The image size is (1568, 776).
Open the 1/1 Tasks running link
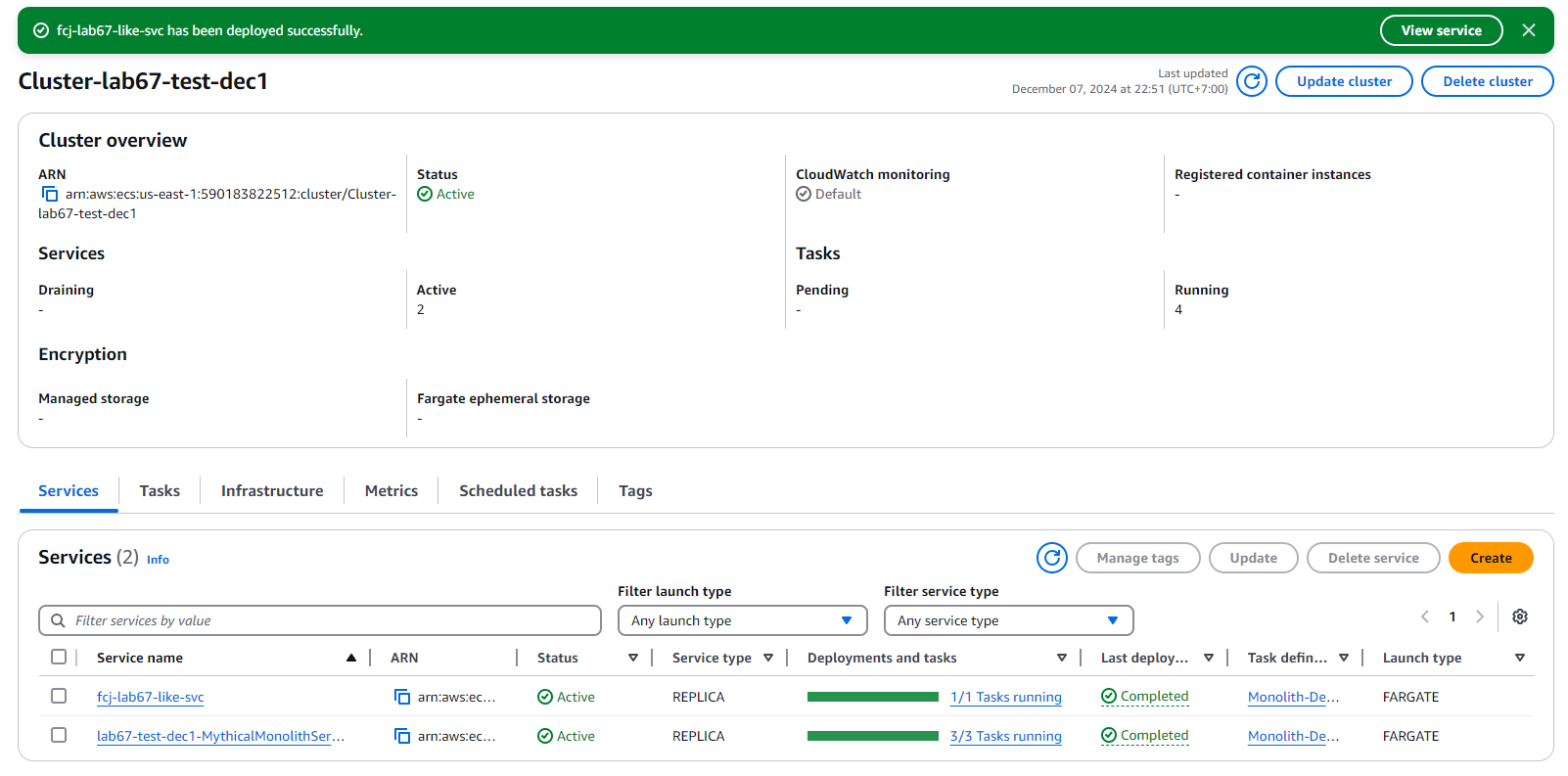coord(1006,697)
